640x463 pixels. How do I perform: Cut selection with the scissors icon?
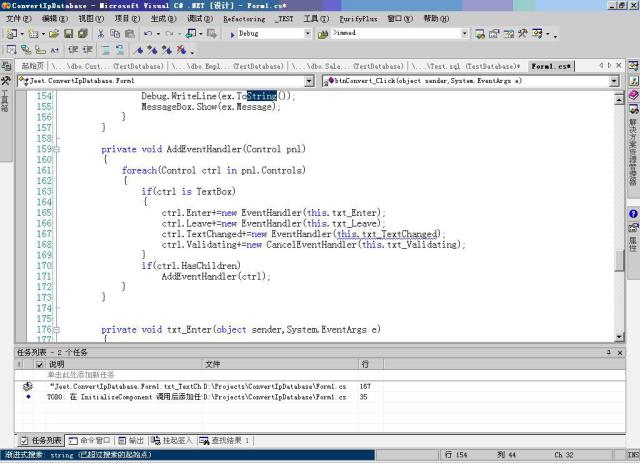pyautogui.click(x=100, y=34)
